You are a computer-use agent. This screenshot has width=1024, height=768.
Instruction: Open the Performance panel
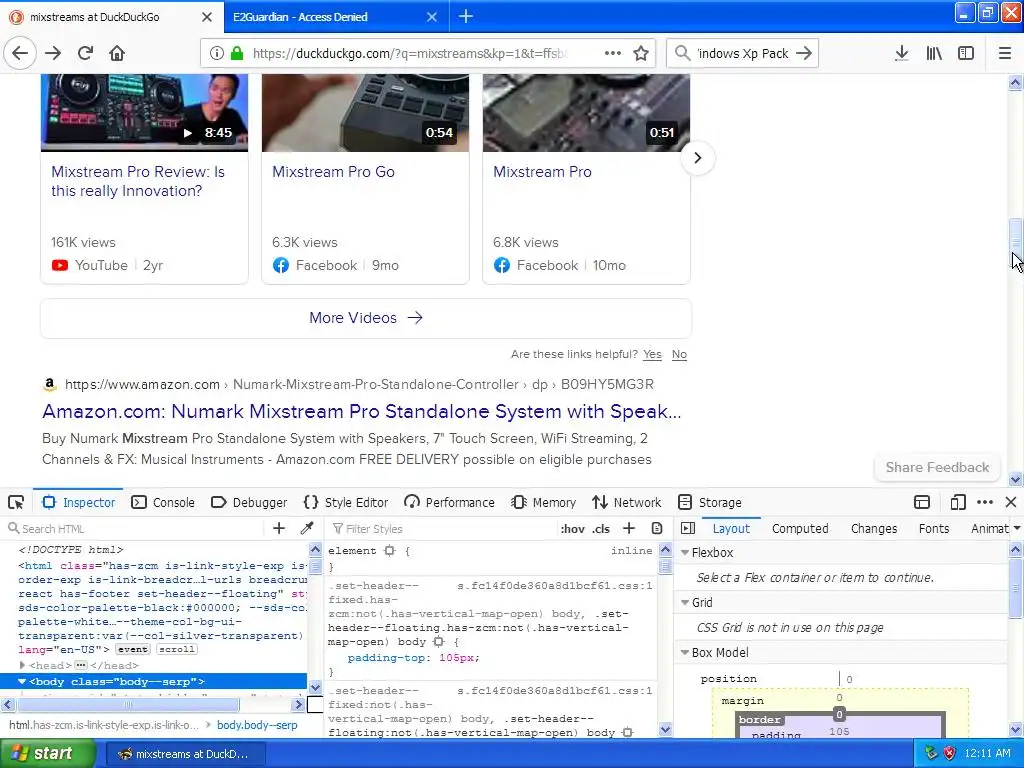[449, 502]
